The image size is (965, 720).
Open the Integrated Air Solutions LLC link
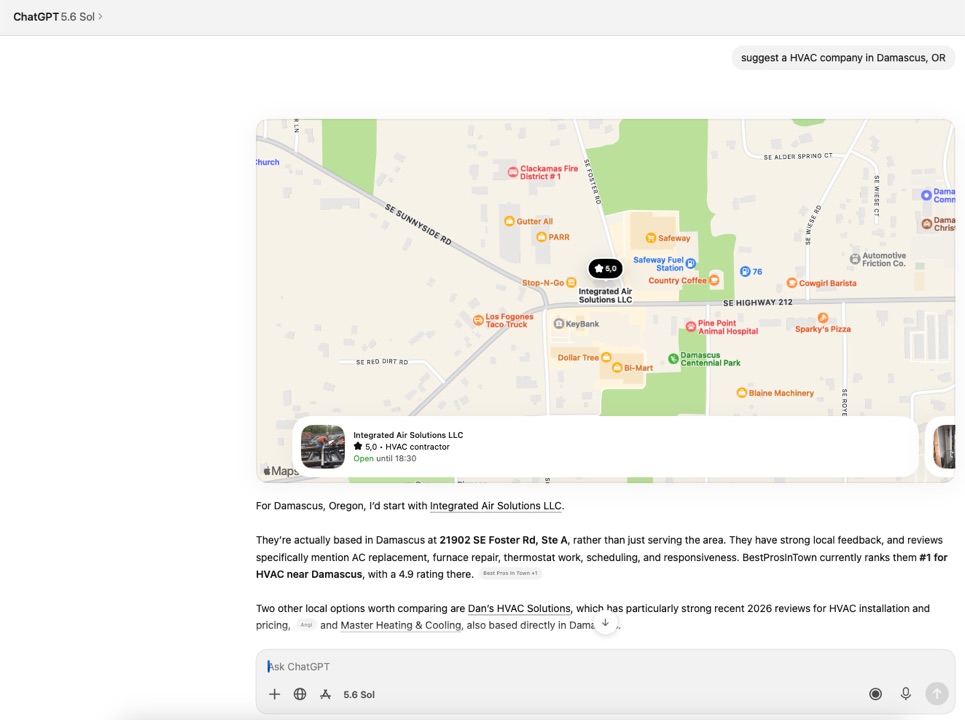[x=495, y=506]
